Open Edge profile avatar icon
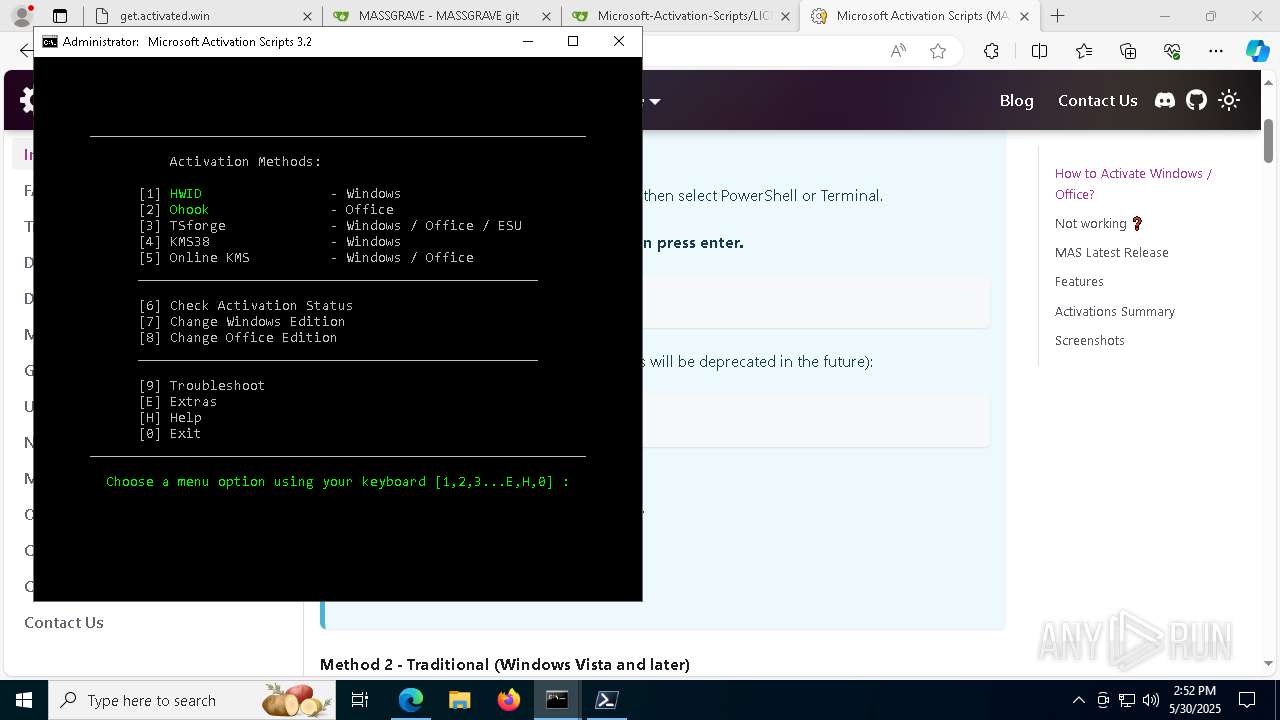This screenshot has height=720, width=1280. (21, 16)
